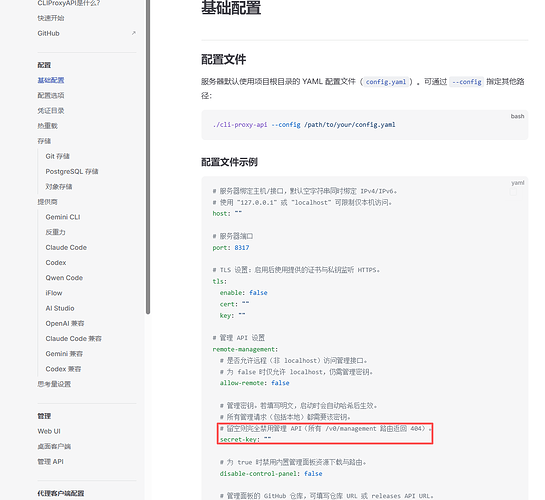The height and width of the screenshot is (500, 545).
Task: Click the 配置文件示例 subsection heading
Action: pyautogui.click(x=229, y=162)
